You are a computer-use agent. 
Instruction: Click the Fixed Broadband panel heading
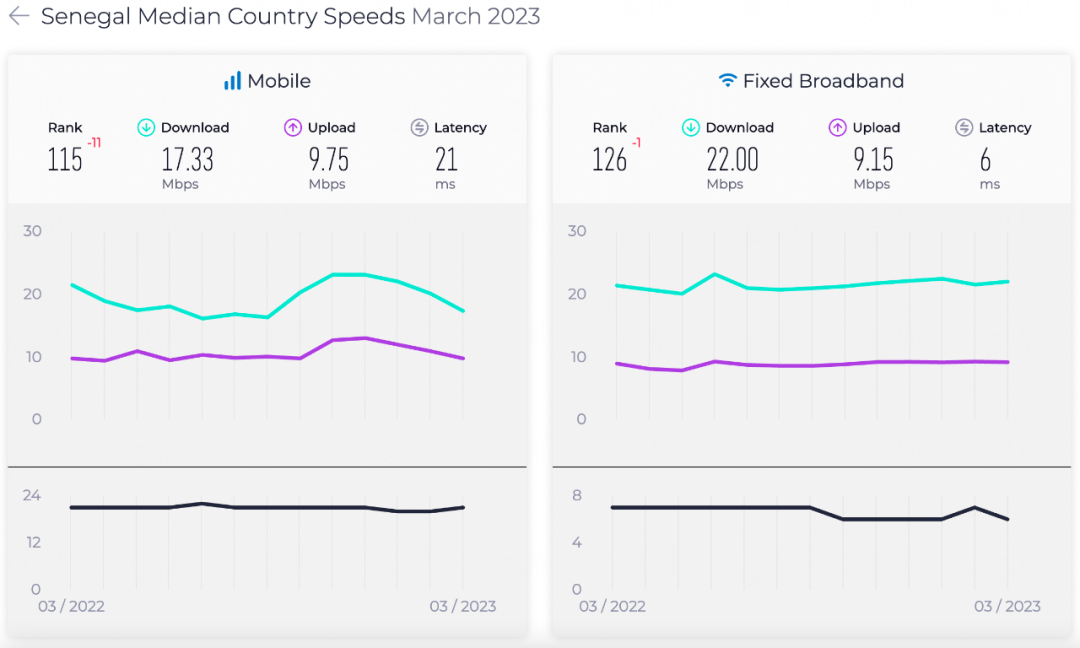pyautogui.click(x=822, y=81)
